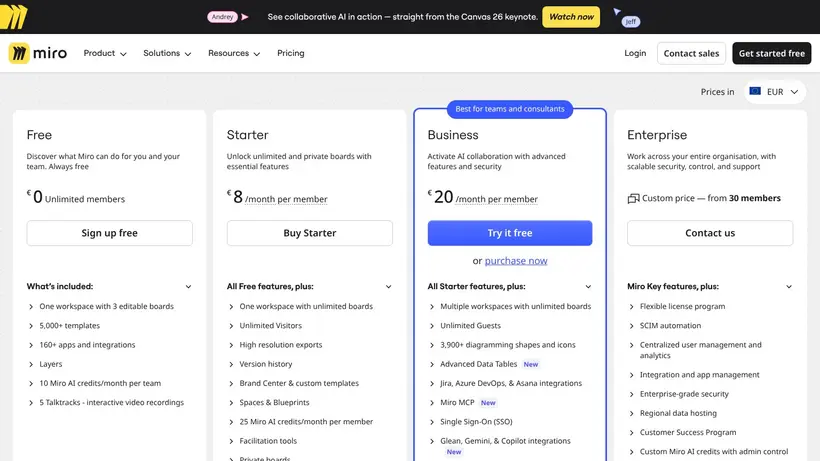Expand 10 Miro AI credits/month per team
This screenshot has height=461, width=820.
[x=95, y=383]
